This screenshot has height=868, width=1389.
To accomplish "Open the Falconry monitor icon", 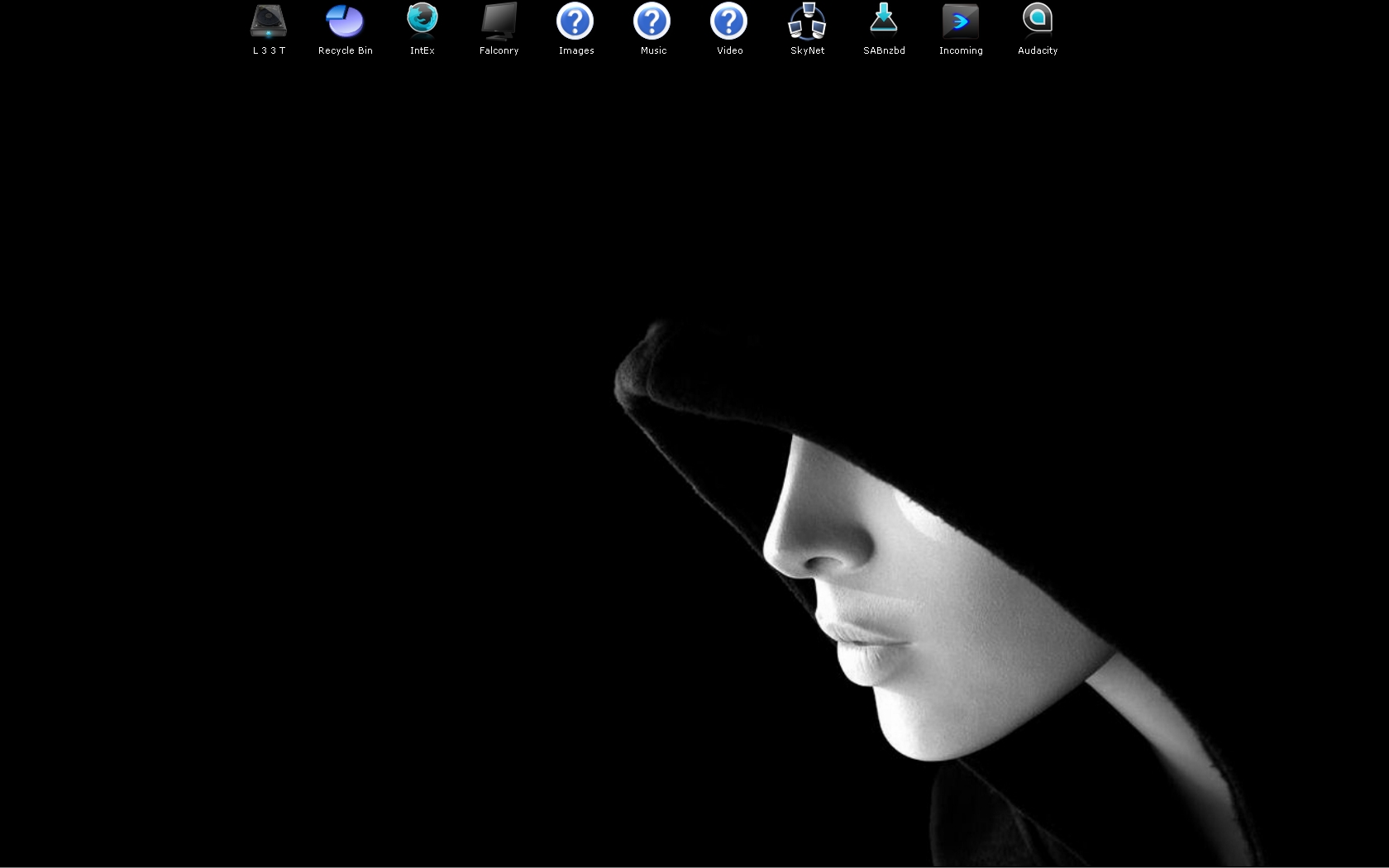I will point(499,21).
